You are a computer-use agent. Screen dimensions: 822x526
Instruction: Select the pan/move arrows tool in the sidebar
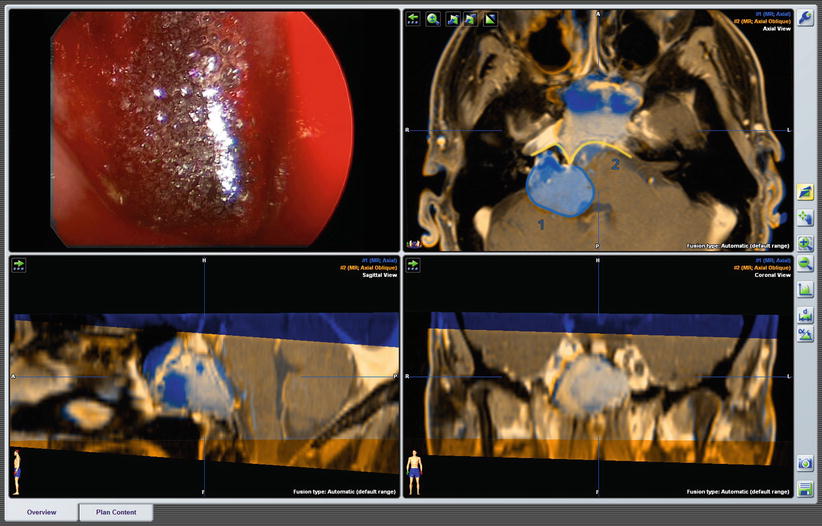pyautogui.click(x=805, y=217)
